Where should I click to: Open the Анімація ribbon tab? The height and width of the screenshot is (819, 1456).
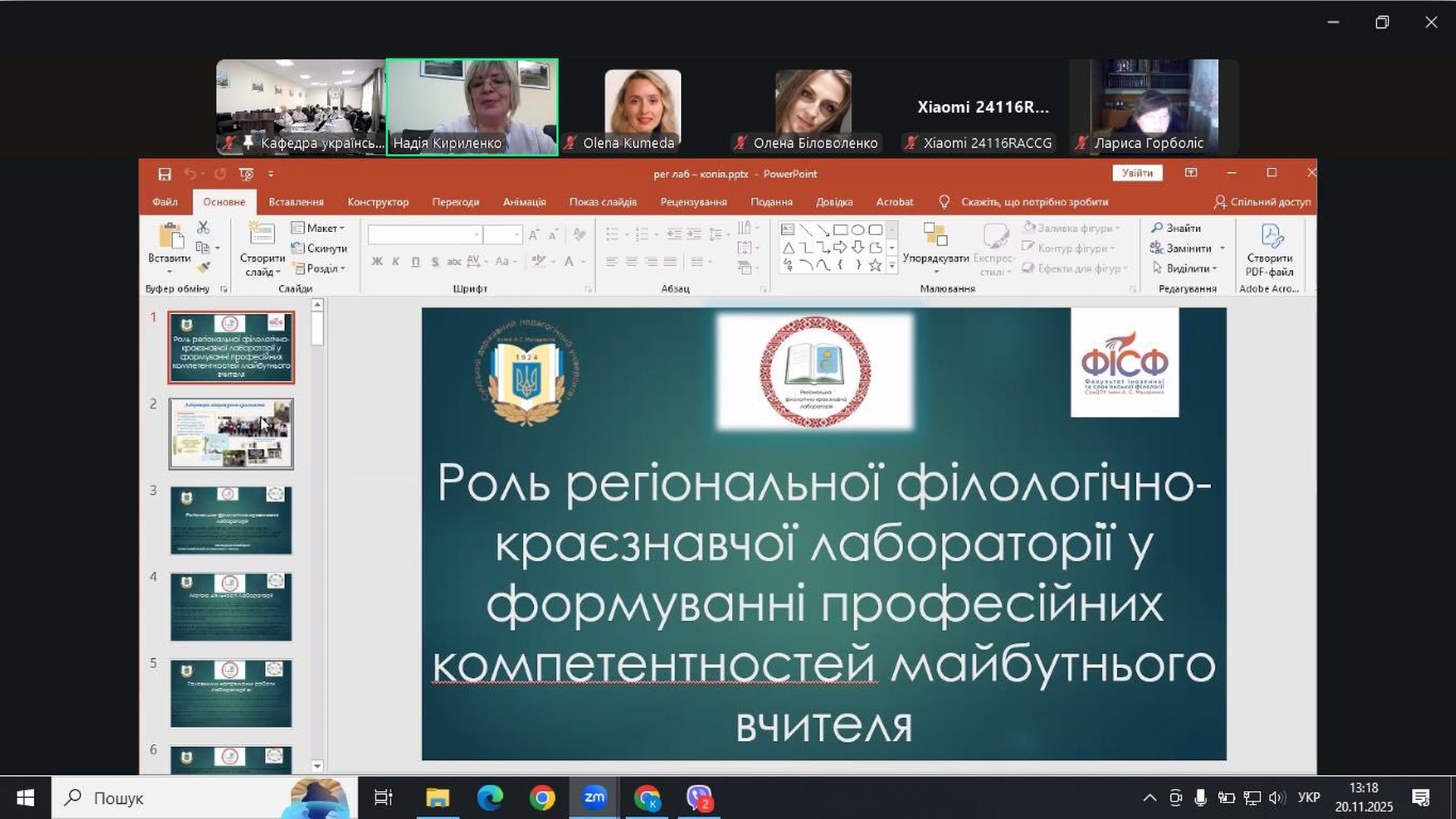[x=524, y=202]
